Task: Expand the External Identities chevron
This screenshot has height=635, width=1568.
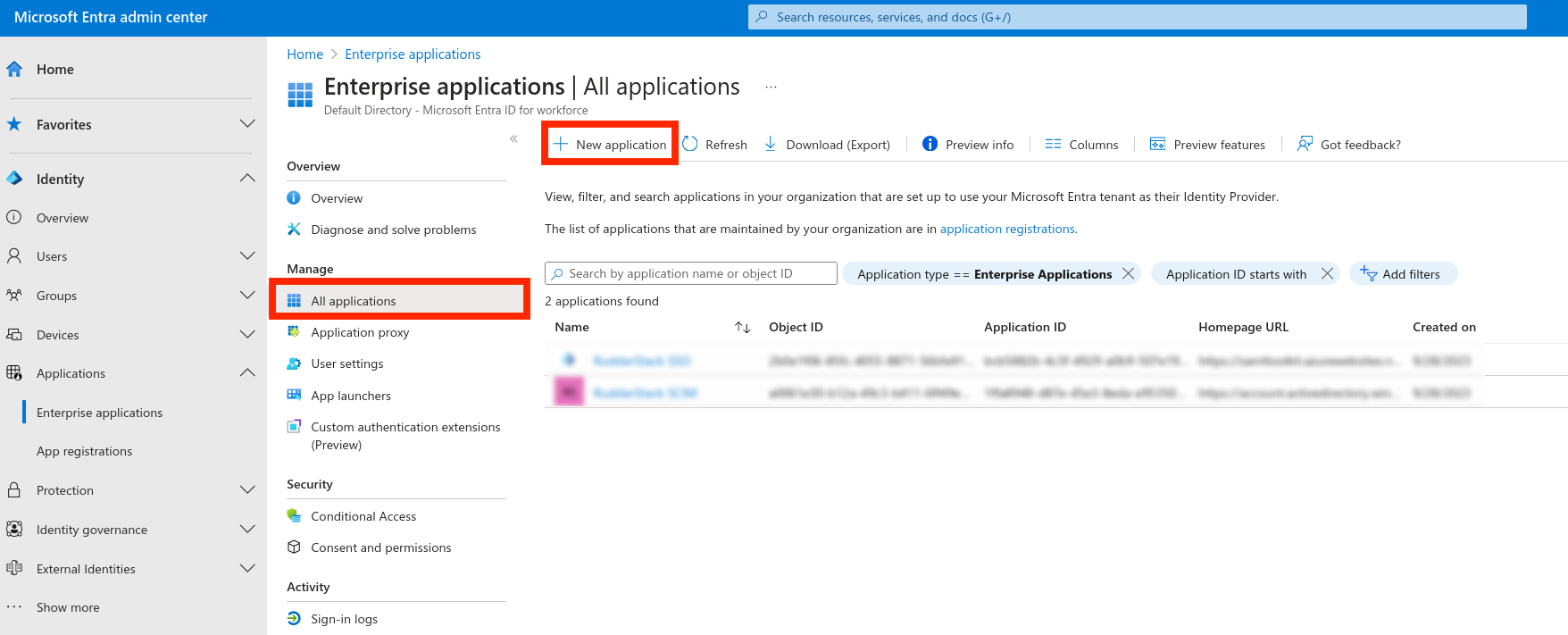Action: click(247, 569)
